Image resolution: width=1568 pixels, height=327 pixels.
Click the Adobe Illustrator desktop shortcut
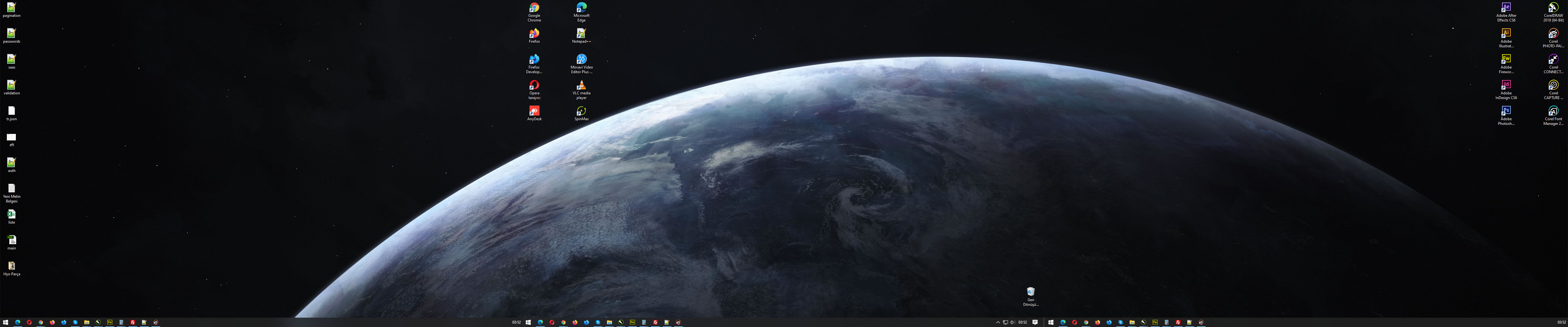1506,38
